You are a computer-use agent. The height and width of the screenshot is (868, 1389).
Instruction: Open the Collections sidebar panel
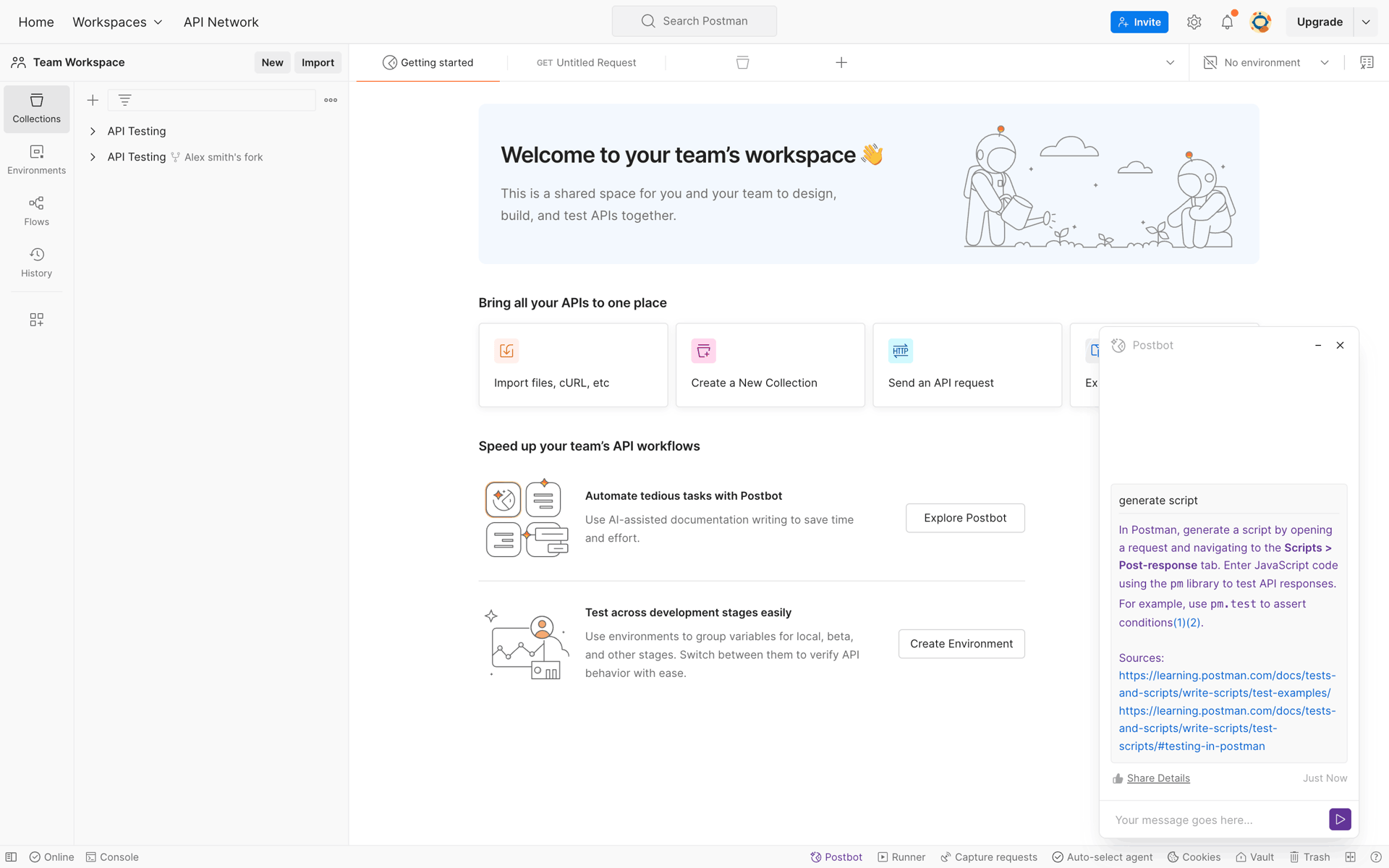tap(36, 109)
